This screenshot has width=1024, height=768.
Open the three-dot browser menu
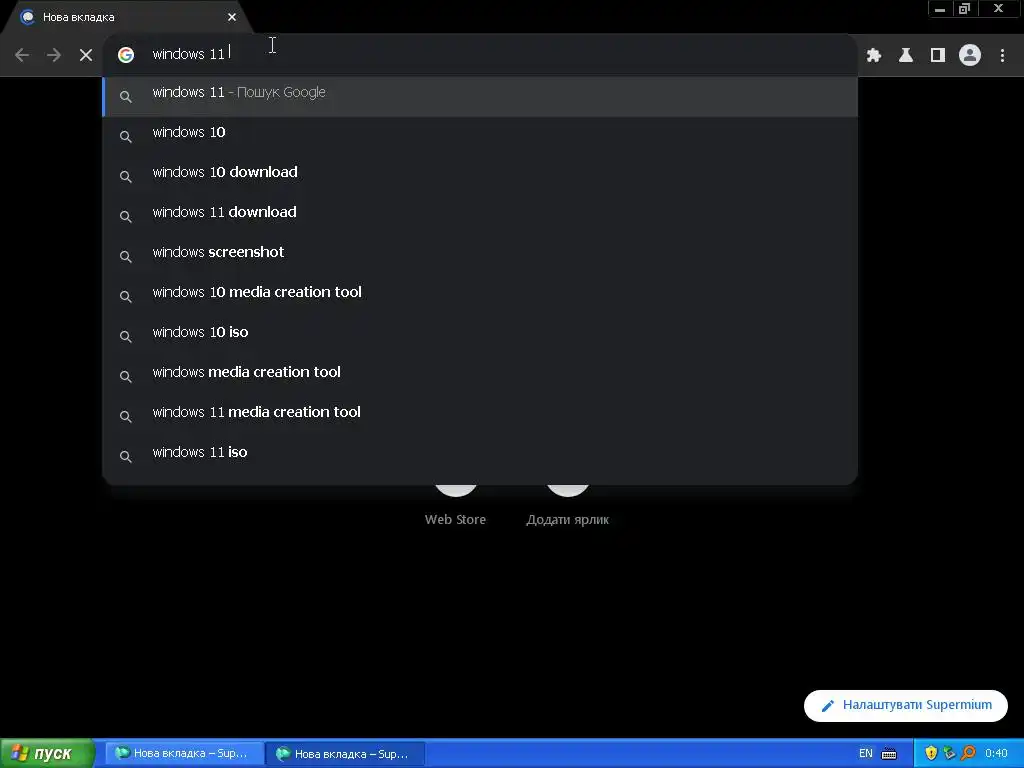coord(1002,56)
